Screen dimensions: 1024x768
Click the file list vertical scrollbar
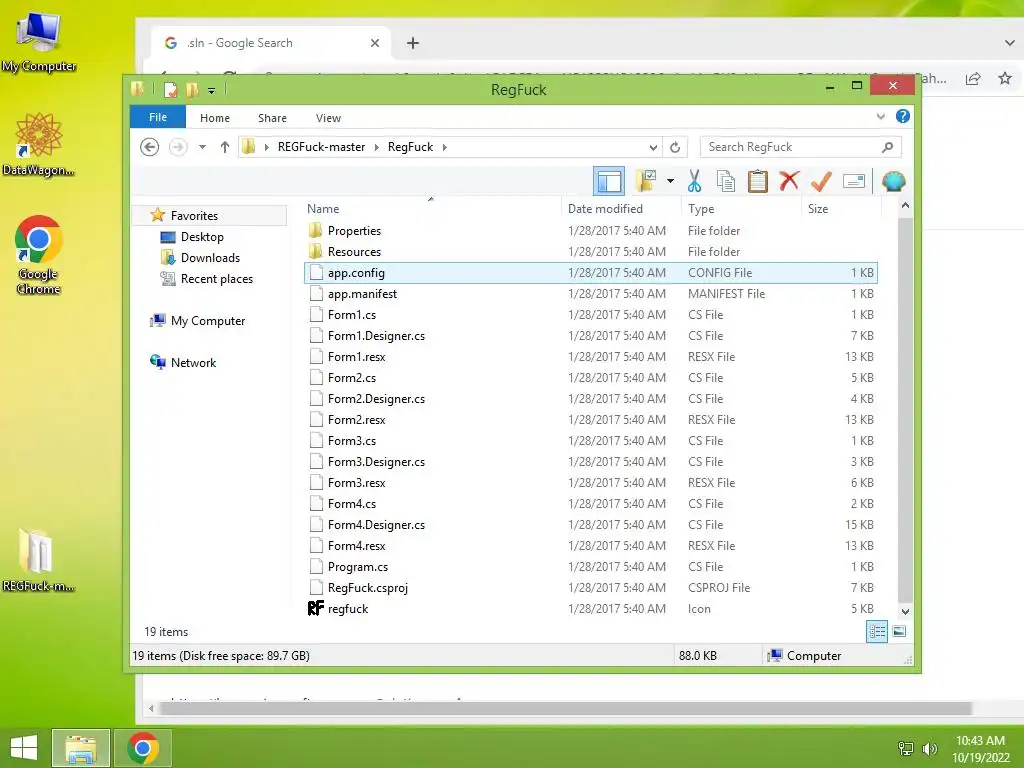pyautogui.click(x=905, y=408)
